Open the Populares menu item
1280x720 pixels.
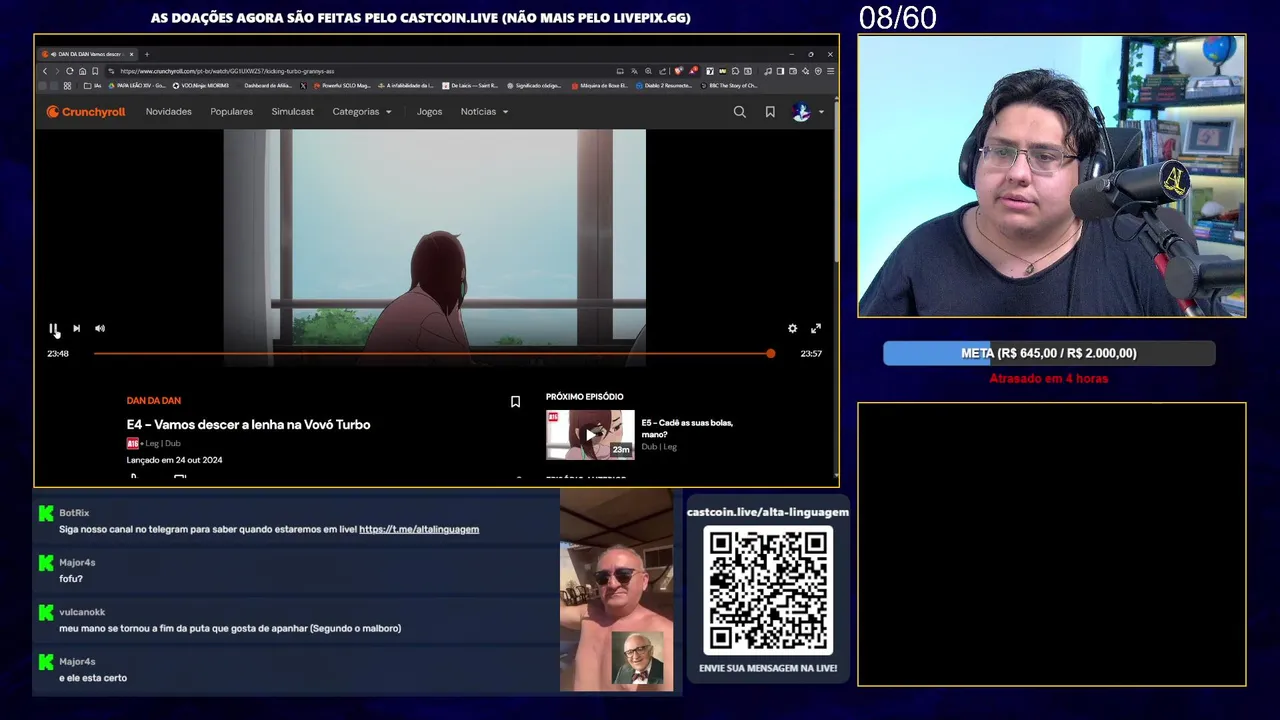pyautogui.click(x=231, y=112)
